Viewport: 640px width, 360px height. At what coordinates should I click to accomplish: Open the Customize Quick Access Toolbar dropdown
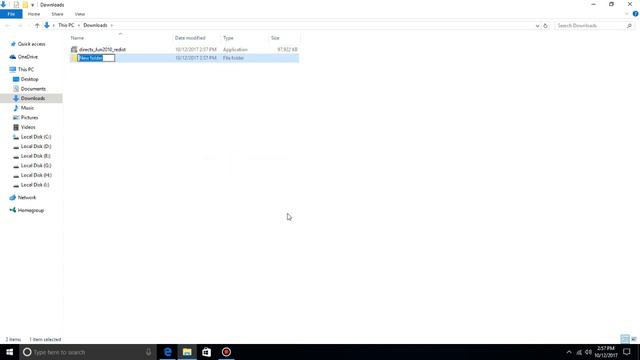point(33,5)
